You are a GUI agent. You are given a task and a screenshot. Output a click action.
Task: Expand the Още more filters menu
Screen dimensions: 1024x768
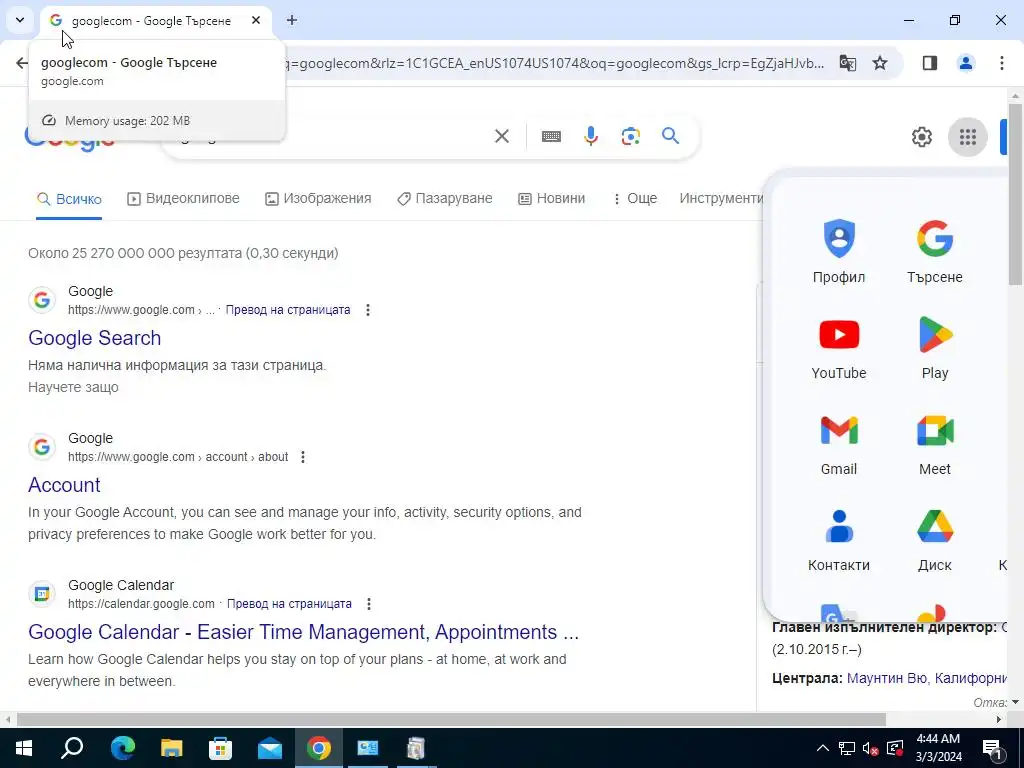pyautogui.click(x=635, y=199)
